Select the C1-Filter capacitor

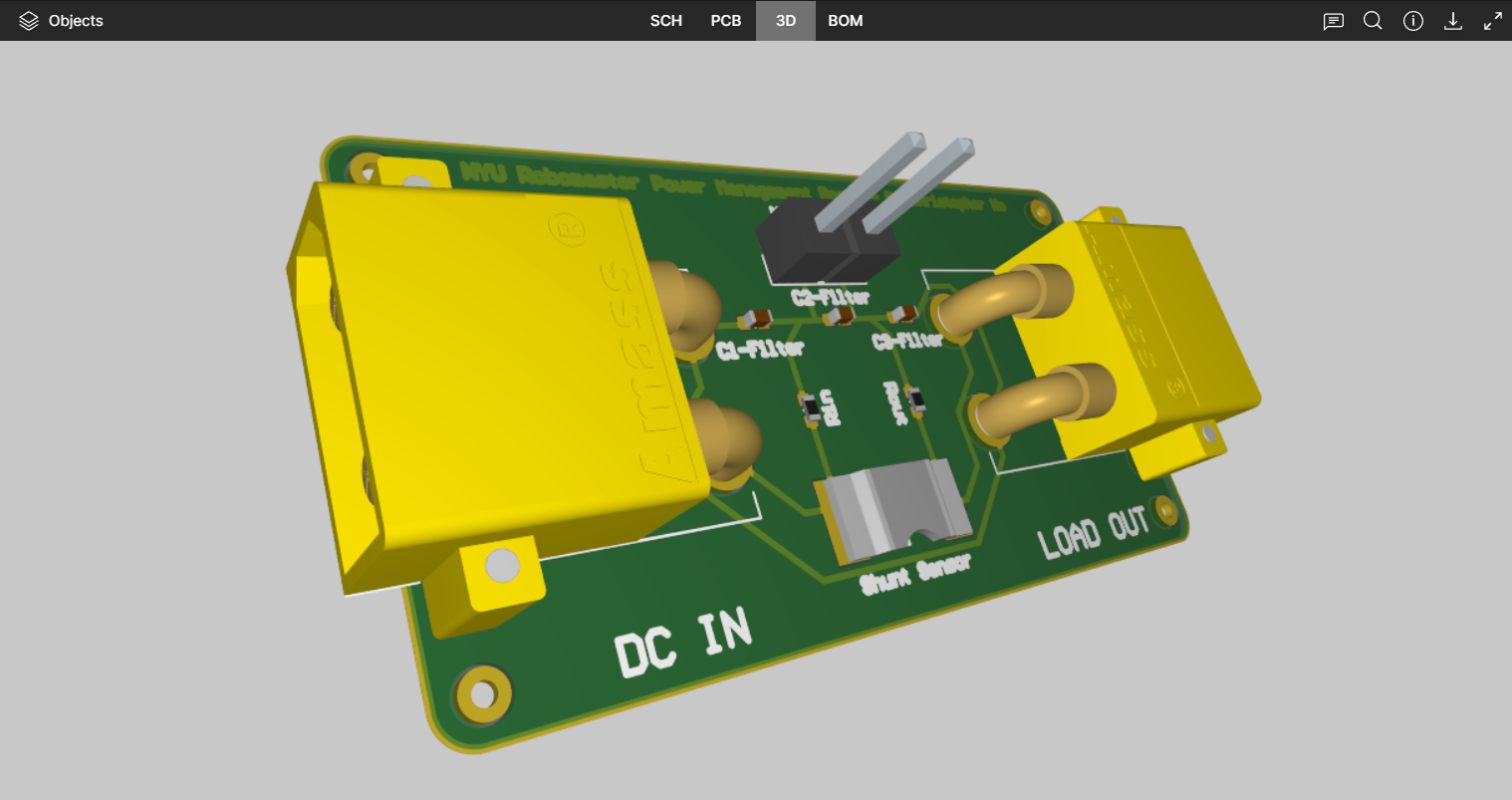pyautogui.click(x=754, y=317)
